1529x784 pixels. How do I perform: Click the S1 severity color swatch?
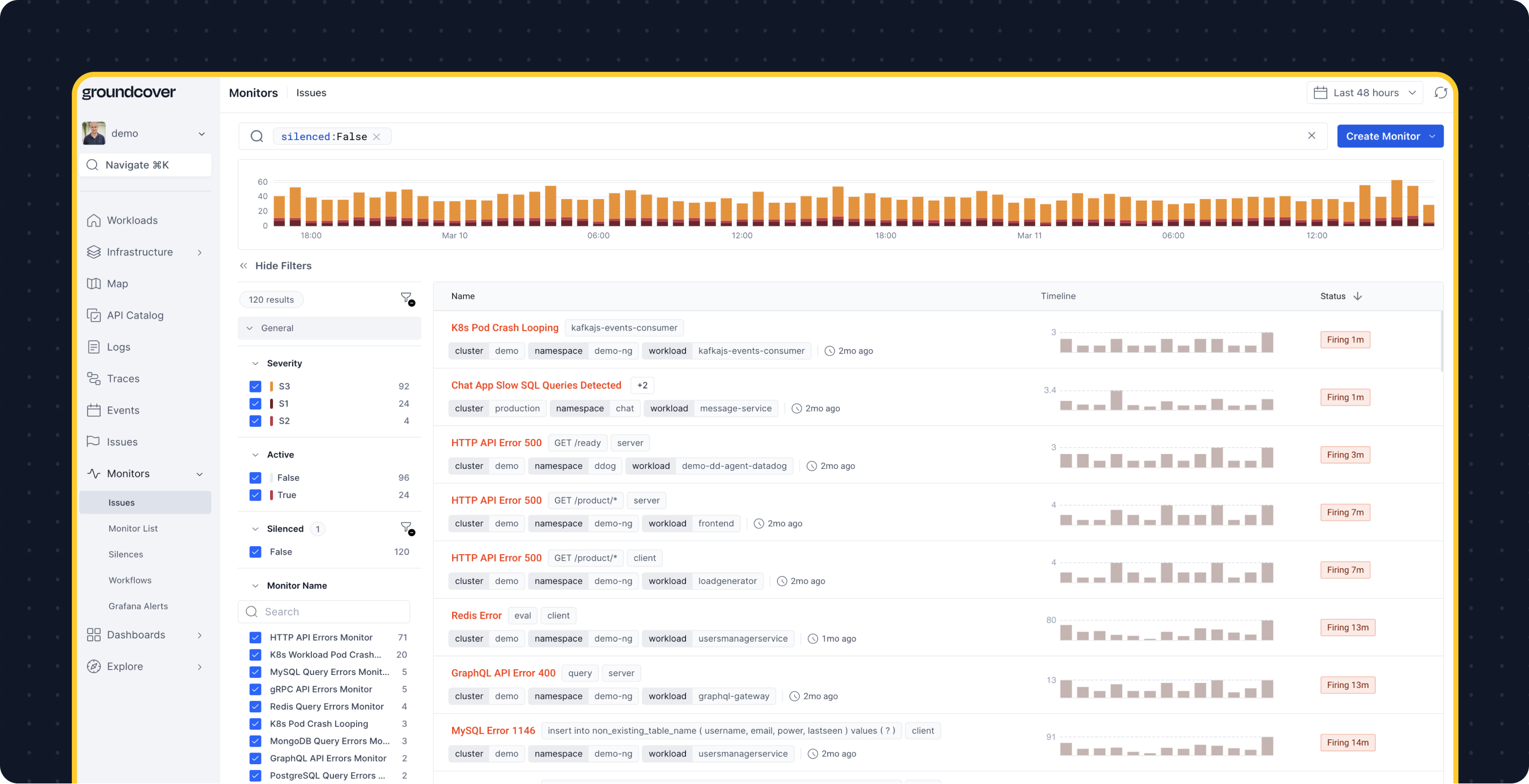[271, 403]
